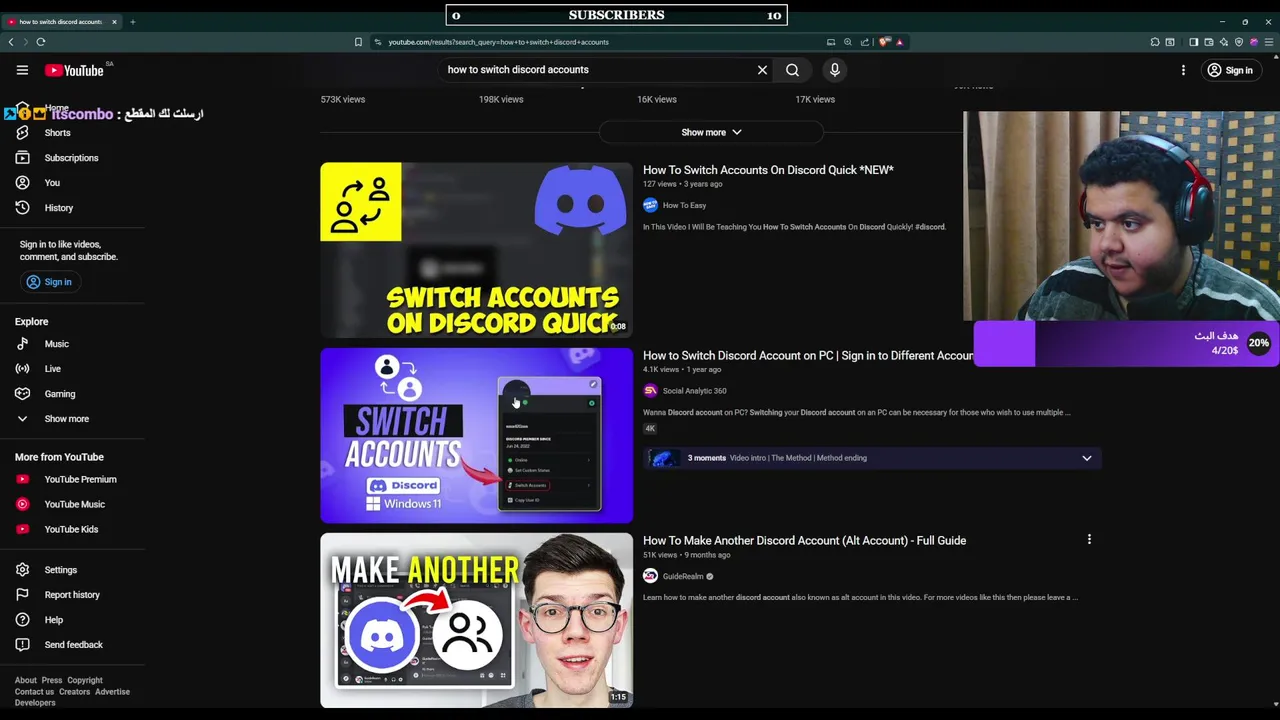The width and height of the screenshot is (1280, 720).
Task: Click the 51K views, 9 months ago text
Action: click(686, 555)
